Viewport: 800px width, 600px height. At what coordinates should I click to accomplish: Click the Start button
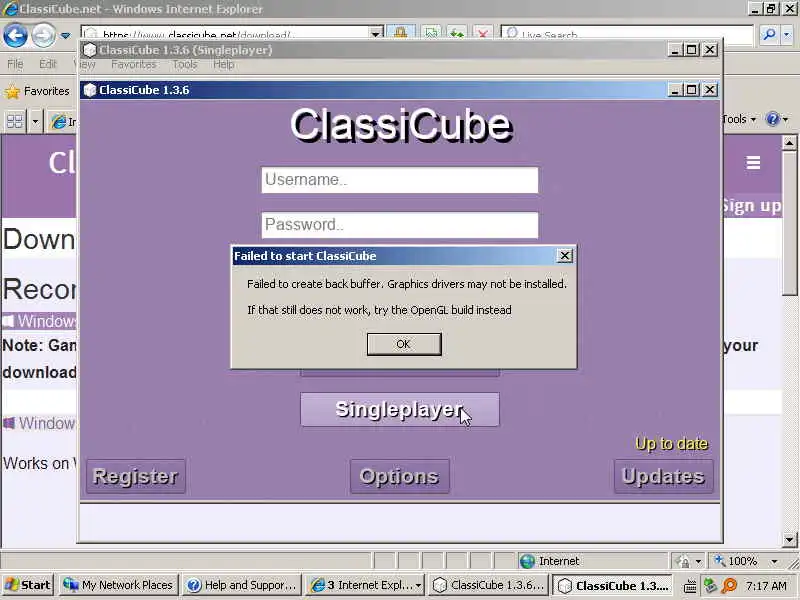(x=27, y=585)
